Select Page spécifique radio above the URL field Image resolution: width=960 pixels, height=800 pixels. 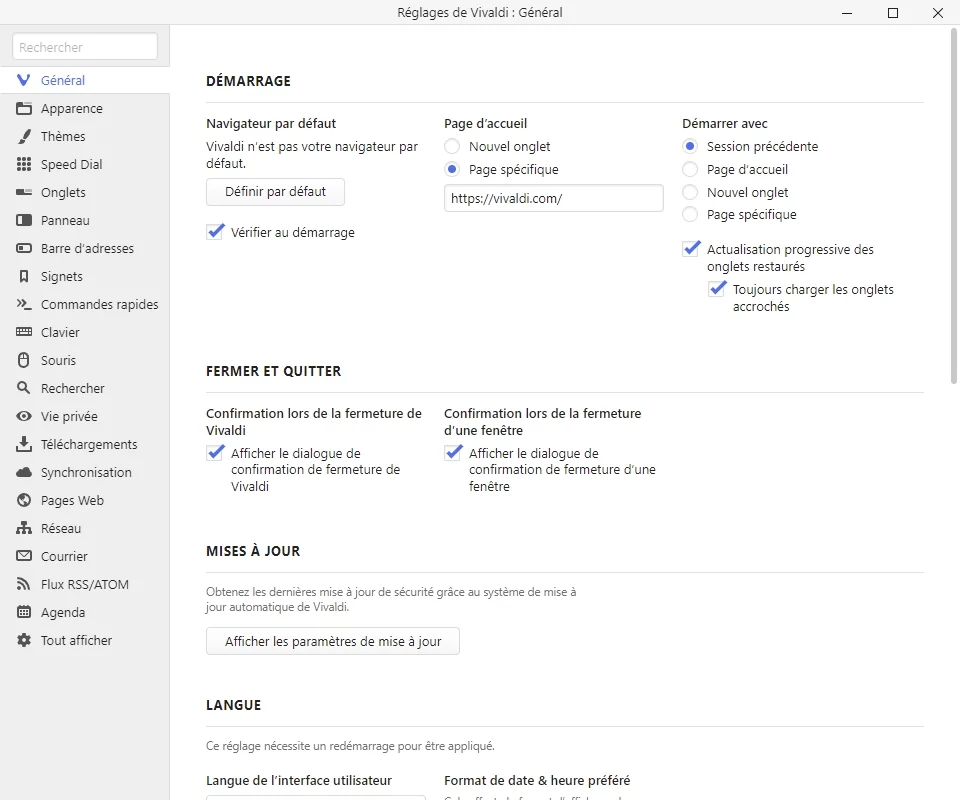coord(452,169)
